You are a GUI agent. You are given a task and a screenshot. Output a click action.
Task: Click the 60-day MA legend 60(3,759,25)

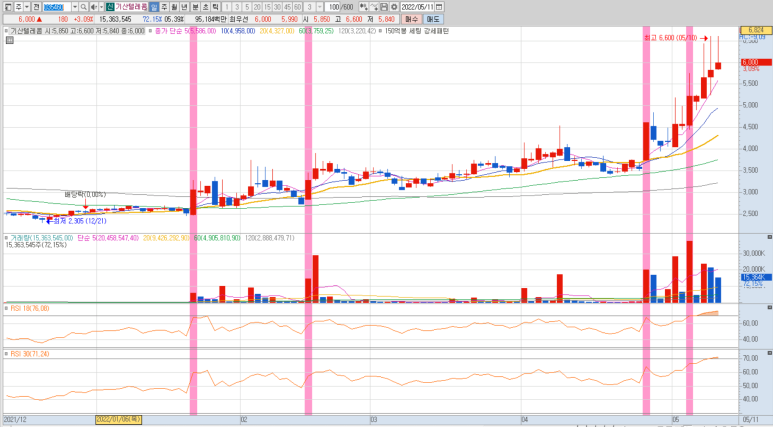point(316,31)
